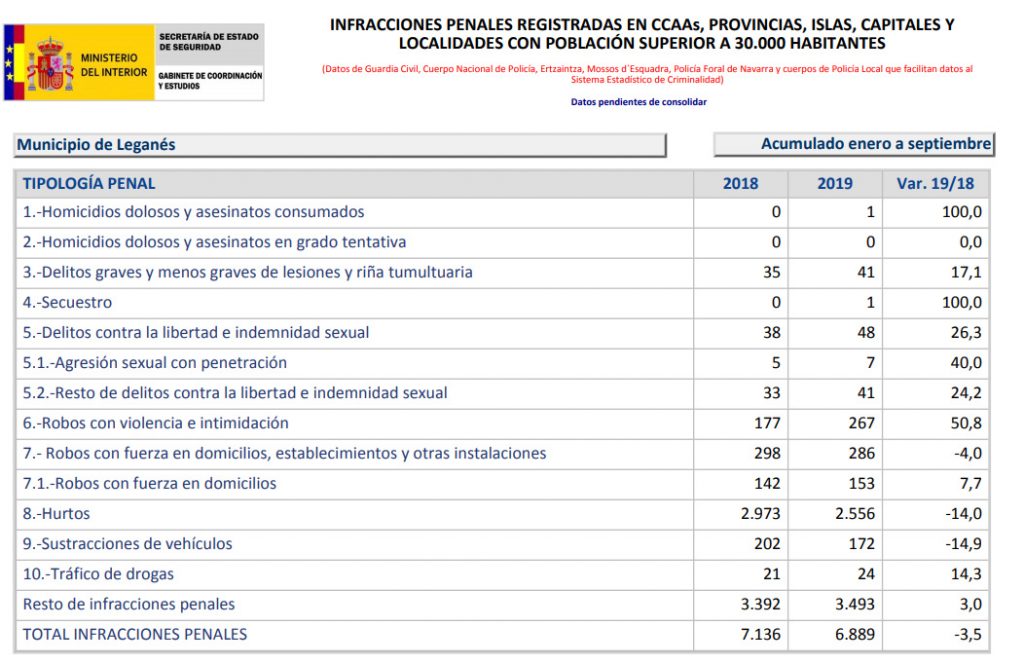Click the Resto de infracciones penales label

click(x=128, y=604)
